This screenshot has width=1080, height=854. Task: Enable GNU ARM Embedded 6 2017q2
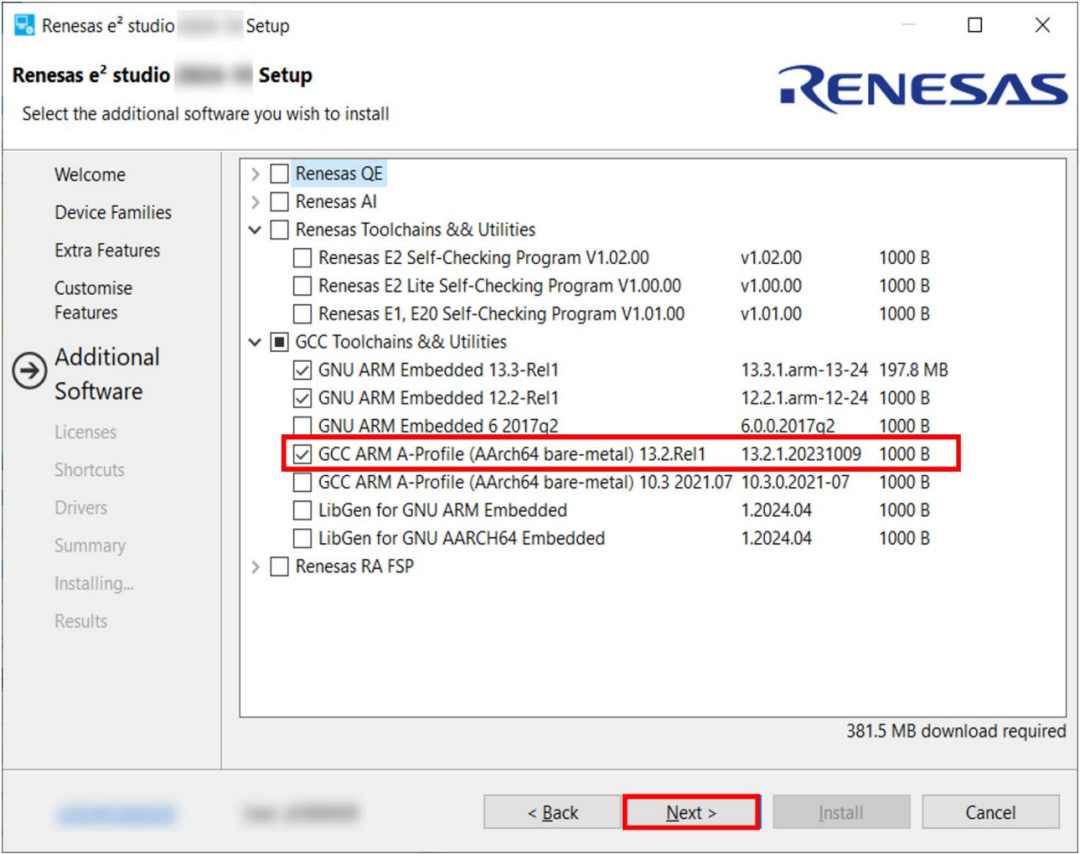(x=302, y=426)
